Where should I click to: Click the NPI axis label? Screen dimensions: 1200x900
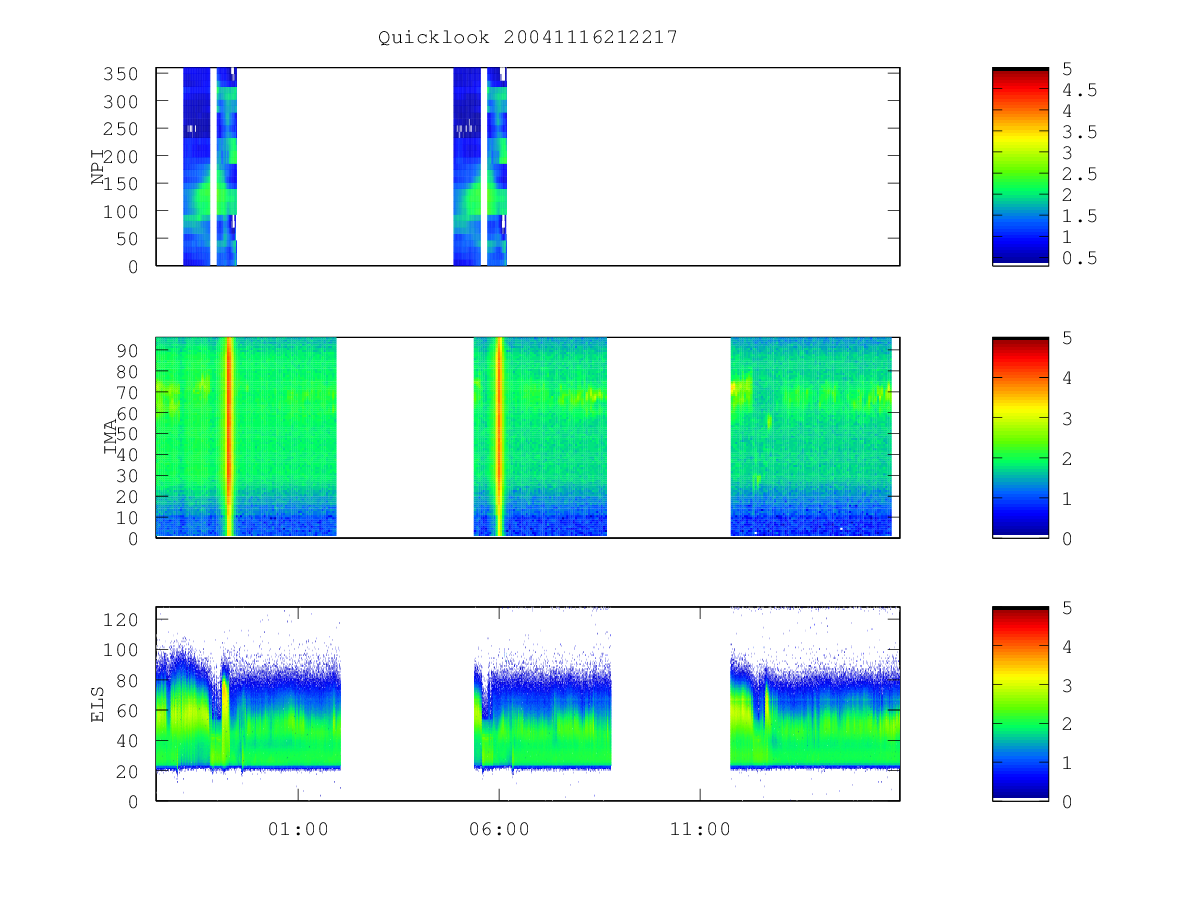coord(98,167)
